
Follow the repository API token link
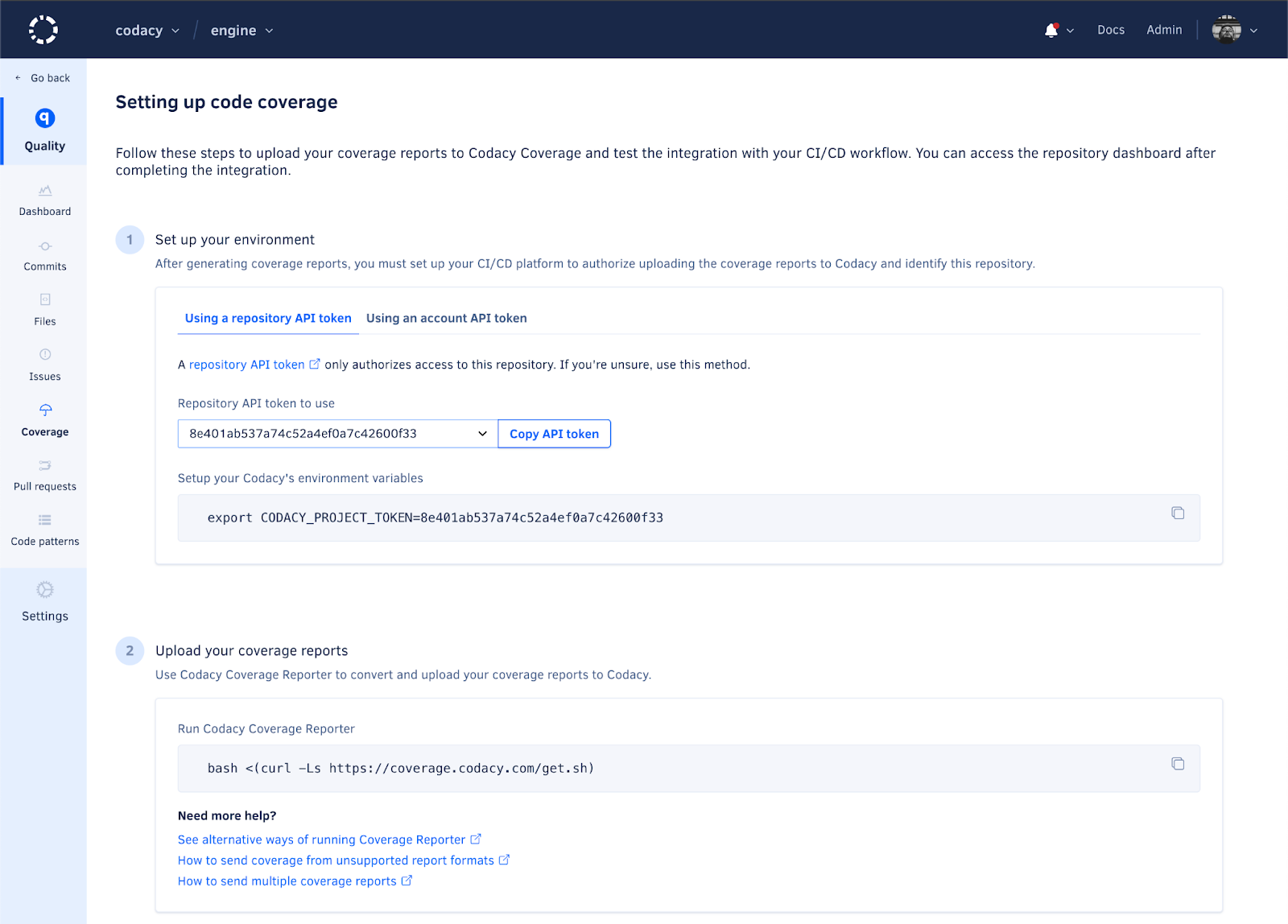(246, 365)
